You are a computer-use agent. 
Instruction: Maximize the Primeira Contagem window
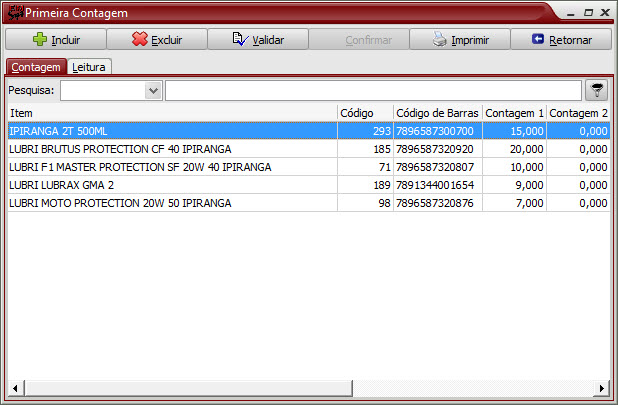pyautogui.click(x=588, y=13)
